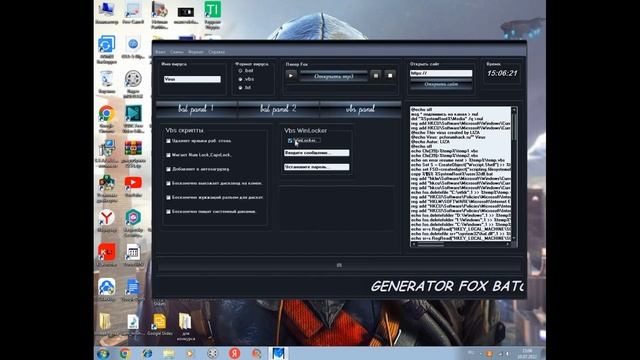The width and height of the screenshot is (640, 360).
Task: Click the Google Docs desktop shortcut
Action: [x=133, y=290]
